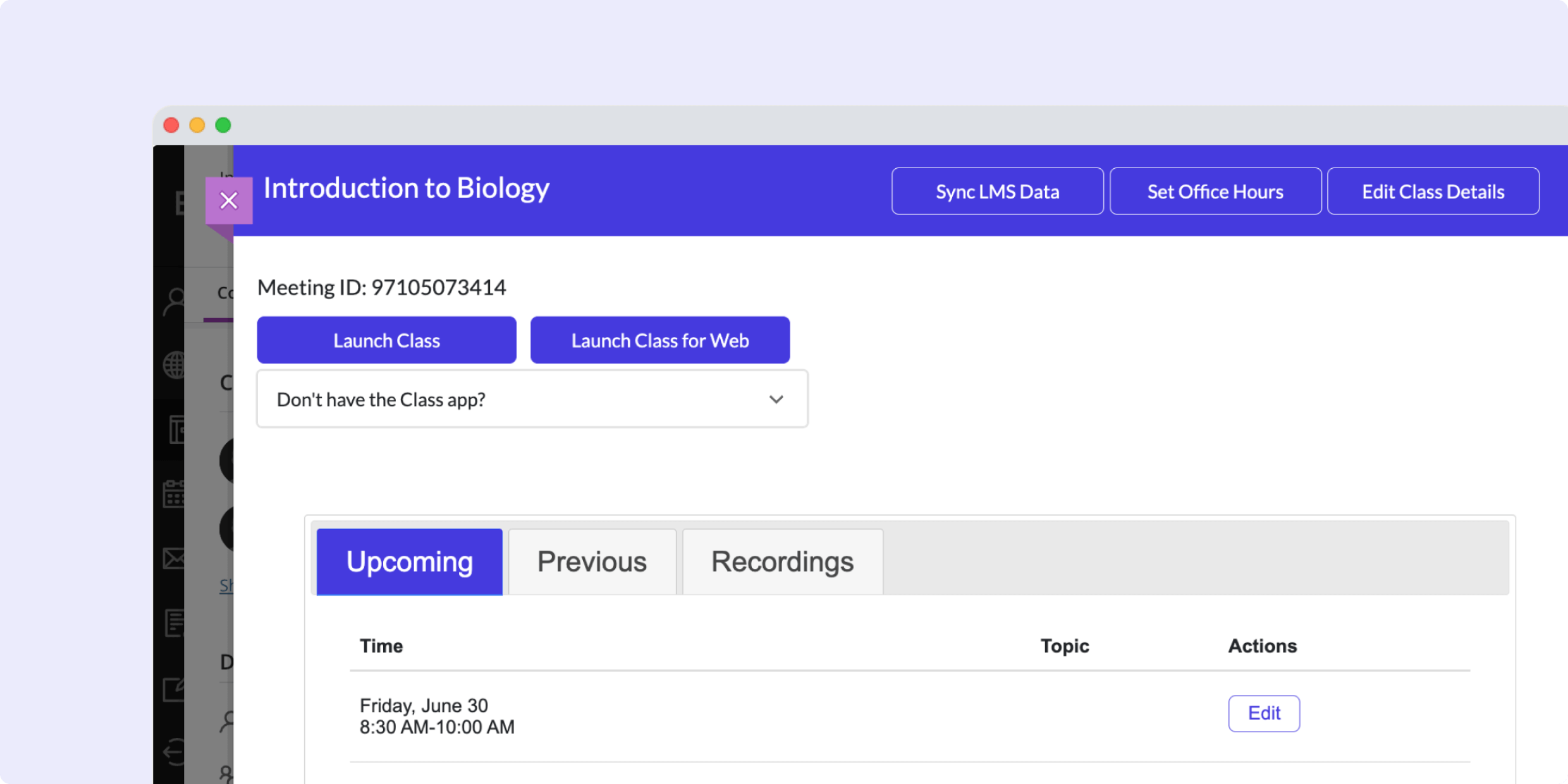The height and width of the screenshot is (784, 1568).
Task: Launch Class using the desktop app button
Action: click(x=386, y=340)
